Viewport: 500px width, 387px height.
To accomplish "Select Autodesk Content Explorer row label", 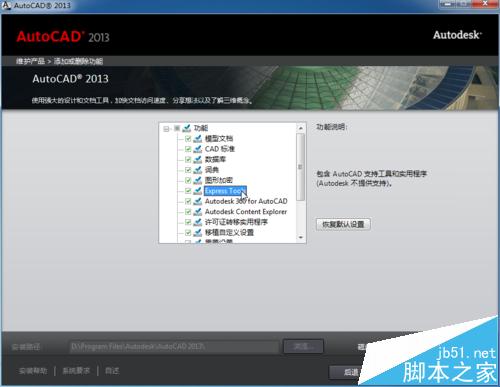I will click(x=246, y=212).
